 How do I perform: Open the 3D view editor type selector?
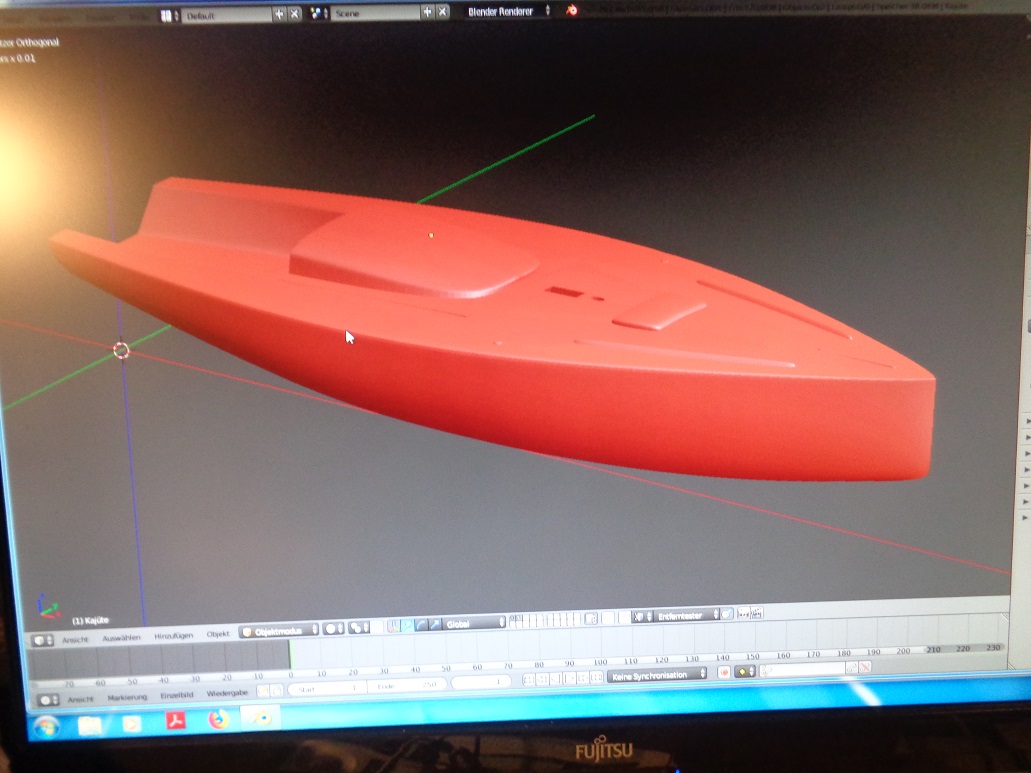coord(42,640)
